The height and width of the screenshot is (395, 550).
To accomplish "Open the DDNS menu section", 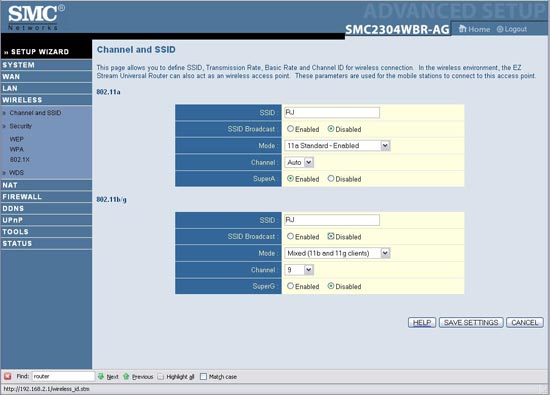I will (x=46, y=208).
